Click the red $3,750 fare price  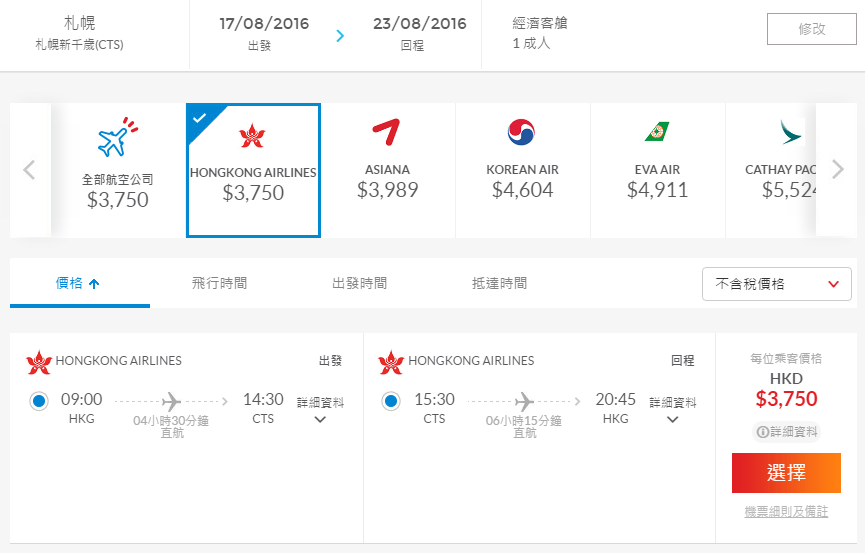[x=786, y=398]
